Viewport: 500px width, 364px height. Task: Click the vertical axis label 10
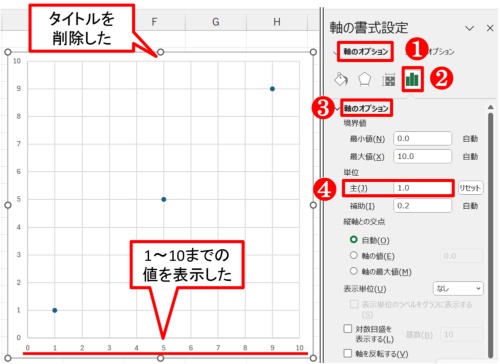[17, 61]
